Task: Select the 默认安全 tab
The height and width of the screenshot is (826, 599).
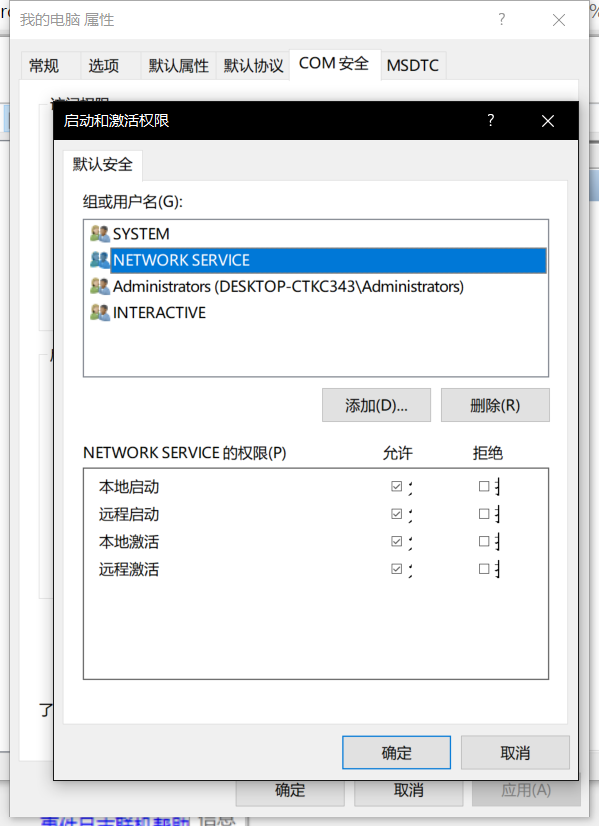Action: (x=103, y=165)
